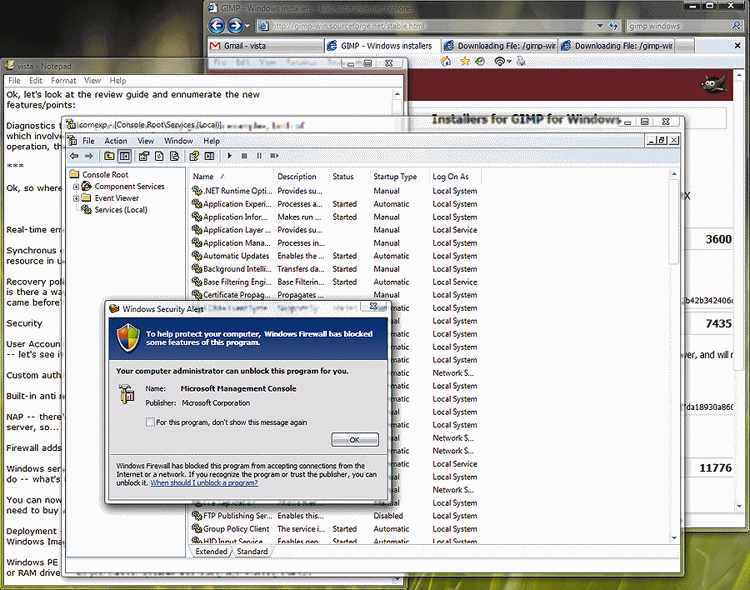The image size is (750, 590).
Task: Toggle Show/Hide Console Tree toolbar icon
Action: [124, 156]
